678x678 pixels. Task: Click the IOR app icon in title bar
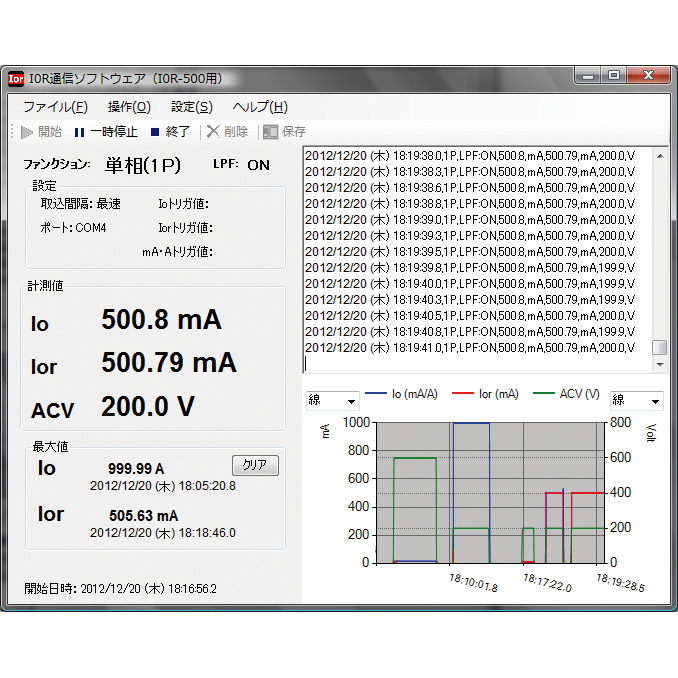click(17, 77)
